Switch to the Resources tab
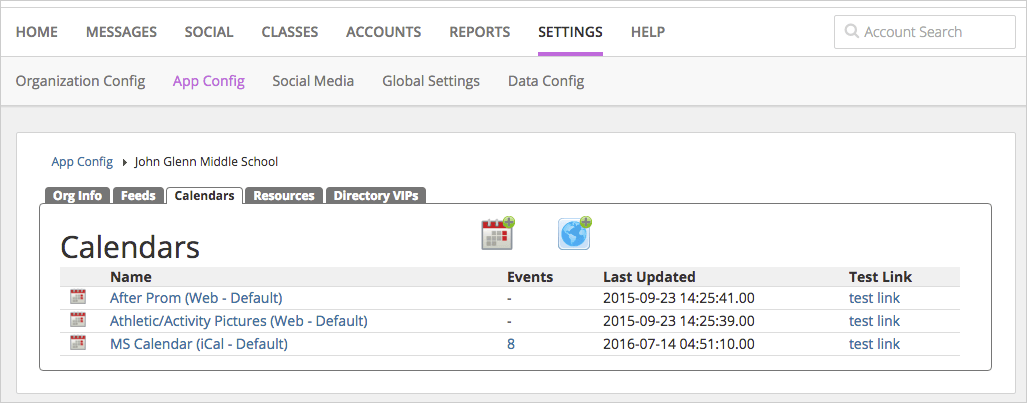1027x403 pixels. point(284,195)
